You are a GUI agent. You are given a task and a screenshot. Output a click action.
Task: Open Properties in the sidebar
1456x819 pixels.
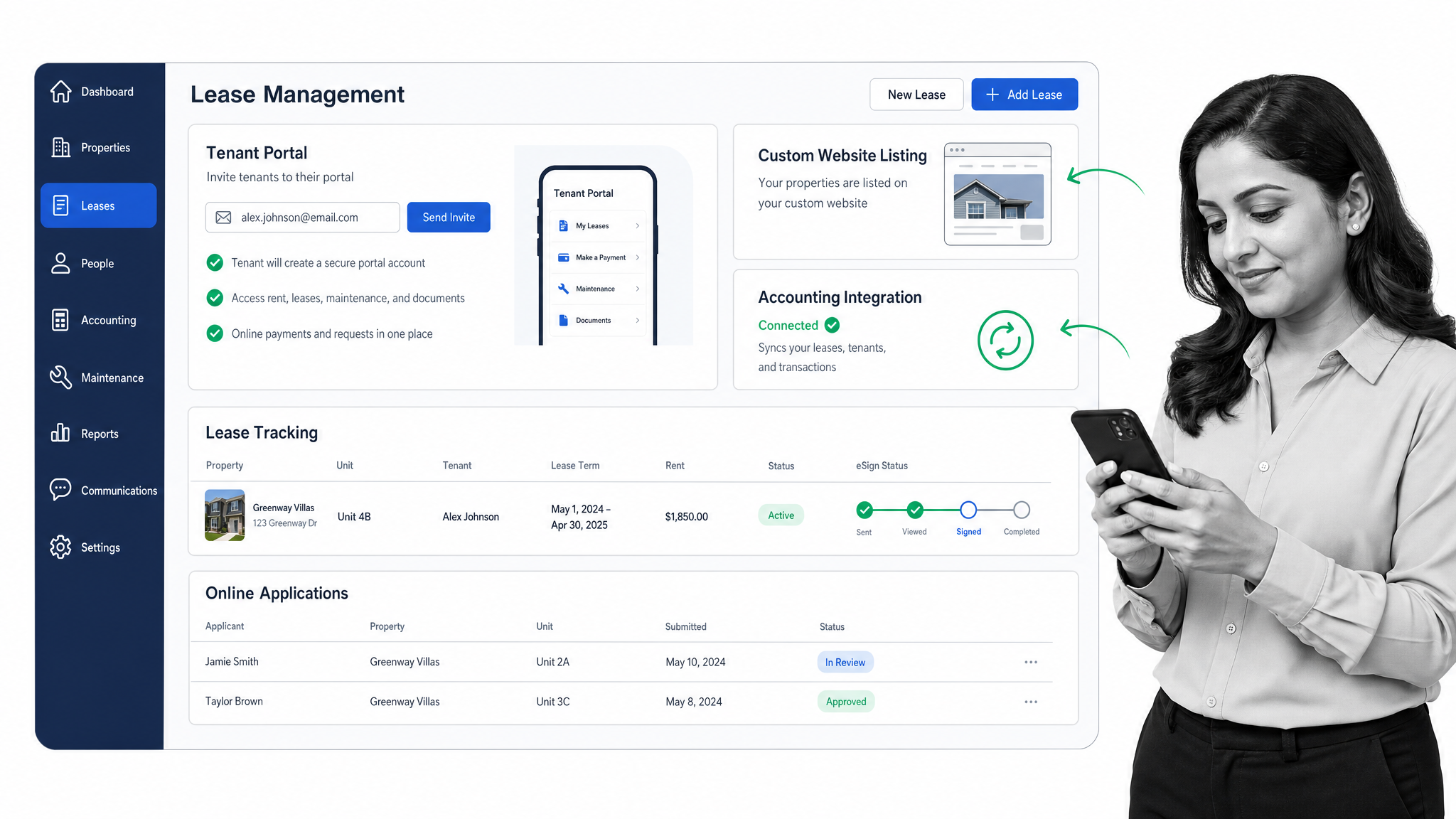[99, 147]
